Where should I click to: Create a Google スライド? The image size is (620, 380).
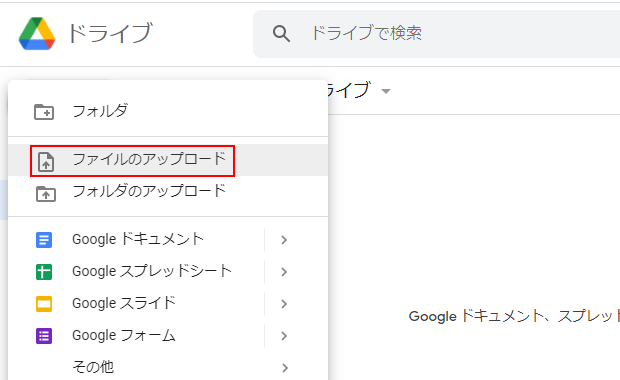(x=124, y=304)
